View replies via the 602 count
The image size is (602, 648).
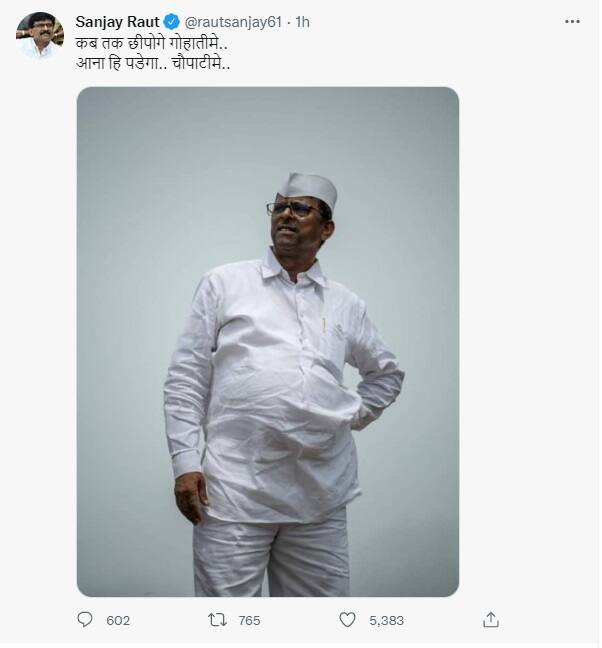(x=118, y=620)
